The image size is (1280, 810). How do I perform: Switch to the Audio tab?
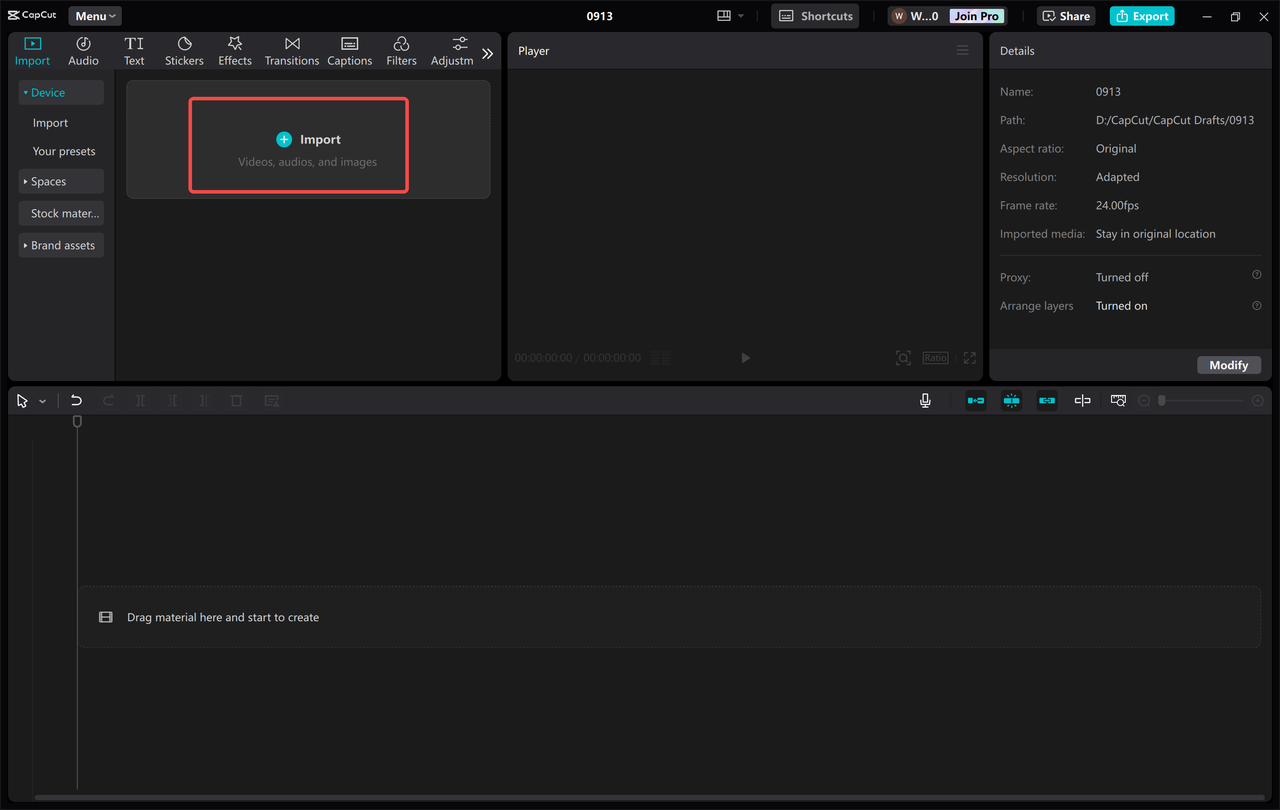[83, 50]
